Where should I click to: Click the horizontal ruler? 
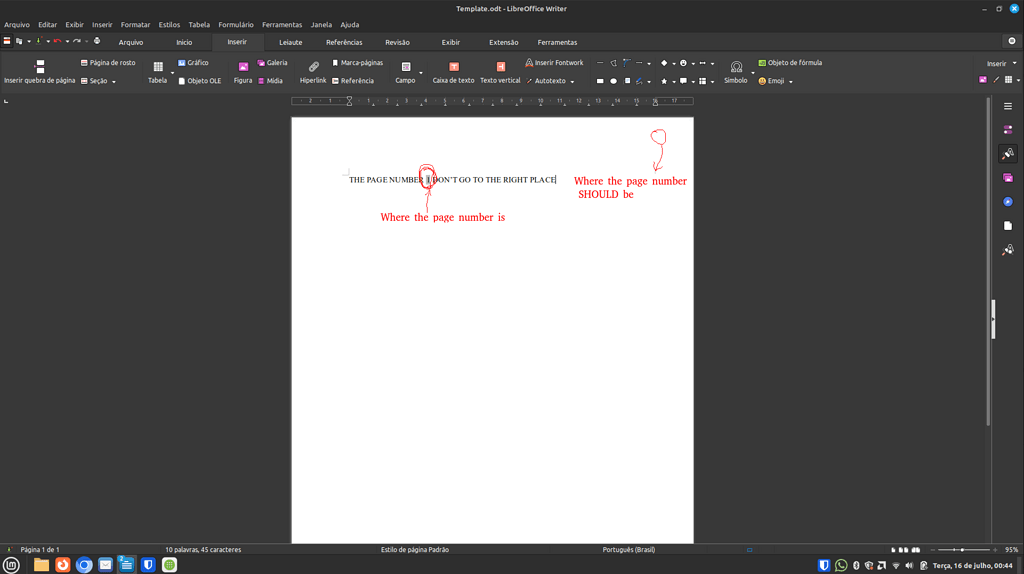pos(492,101)
